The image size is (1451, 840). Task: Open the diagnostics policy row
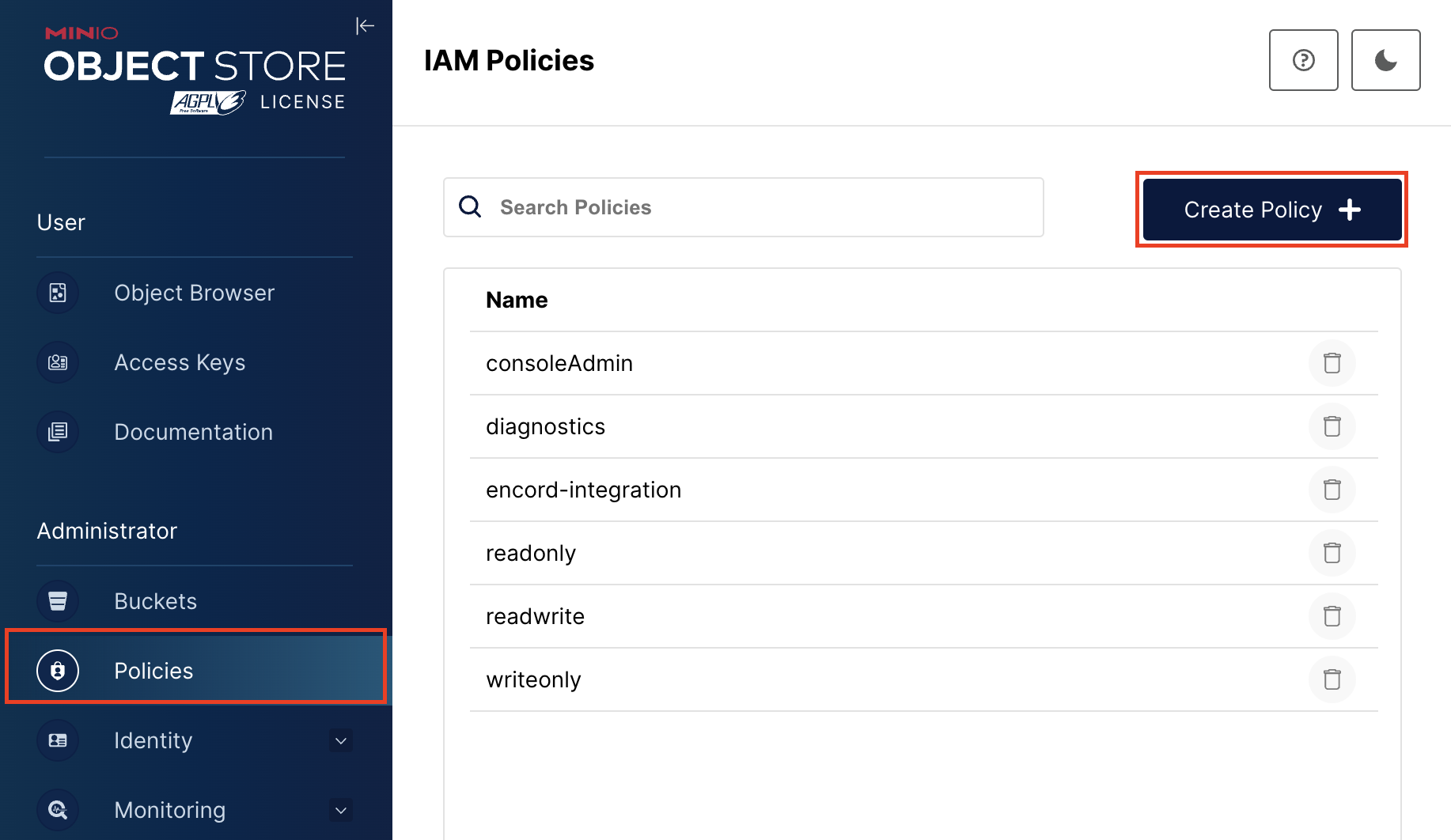pyautogui.click(x=923, y=426)
